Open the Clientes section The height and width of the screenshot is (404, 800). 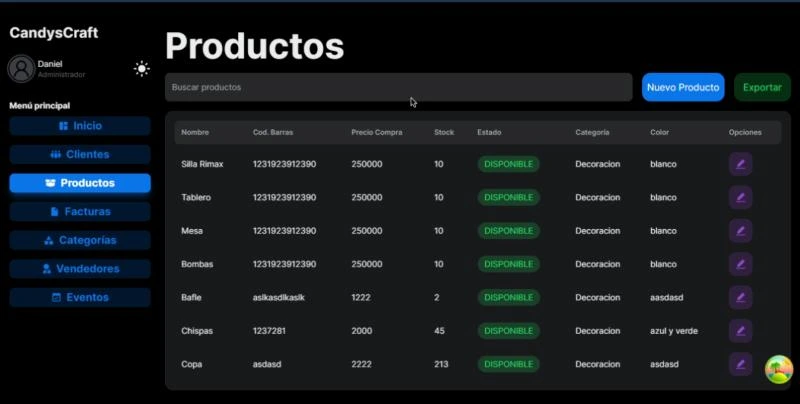click(80, 155)
